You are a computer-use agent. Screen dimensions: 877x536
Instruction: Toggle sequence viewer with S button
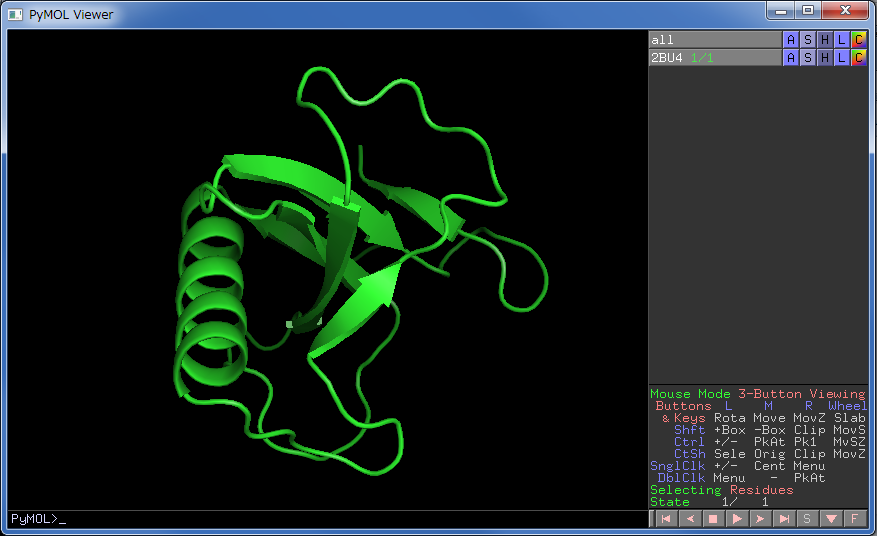click(808, 519)
